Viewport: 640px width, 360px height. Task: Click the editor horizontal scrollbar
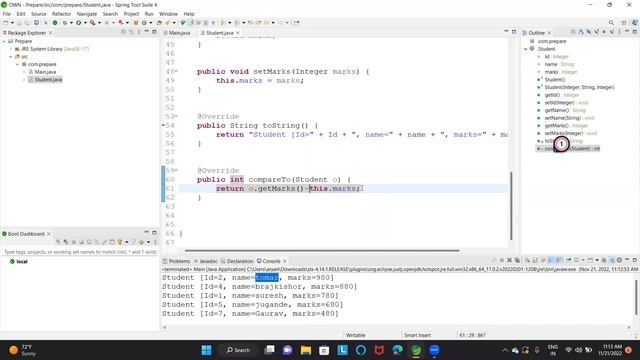[x=322, y=251]
